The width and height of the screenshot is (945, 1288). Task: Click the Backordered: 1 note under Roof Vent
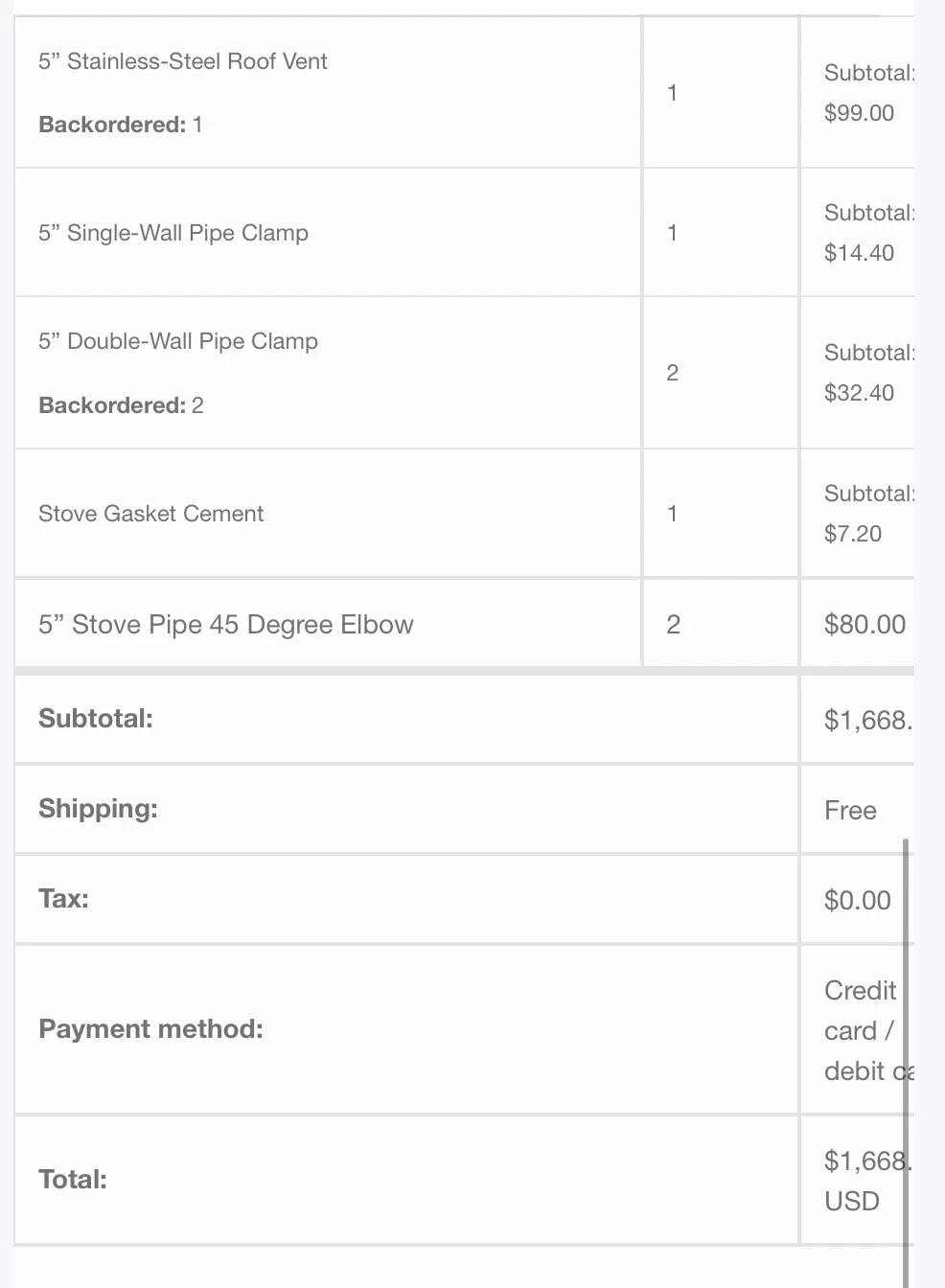click(x=121, y=125)
